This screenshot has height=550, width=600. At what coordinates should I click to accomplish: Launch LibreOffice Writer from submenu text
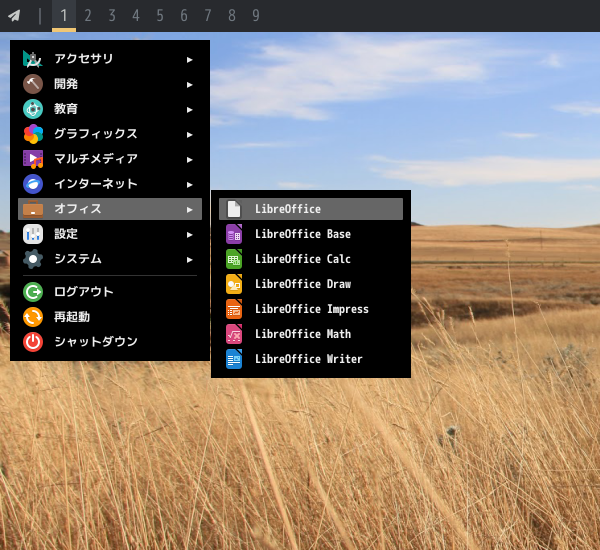point(308,359)
